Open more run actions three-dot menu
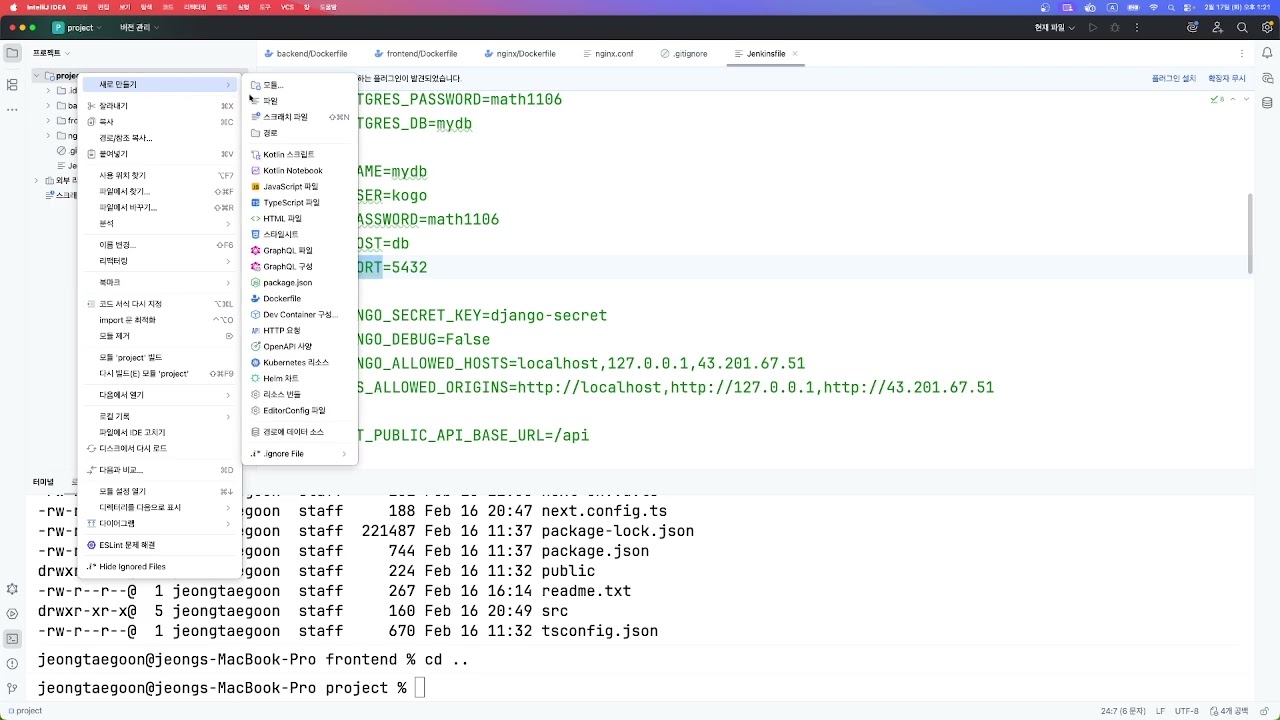Screen dimensions: 1280x720 1137,28
